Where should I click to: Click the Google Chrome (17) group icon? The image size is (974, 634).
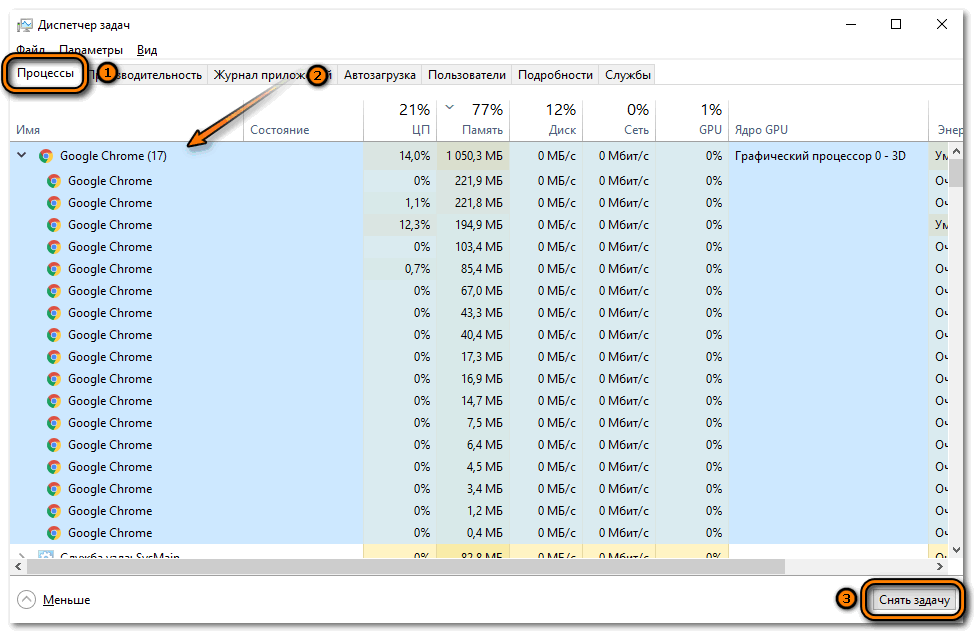point(45,156)
